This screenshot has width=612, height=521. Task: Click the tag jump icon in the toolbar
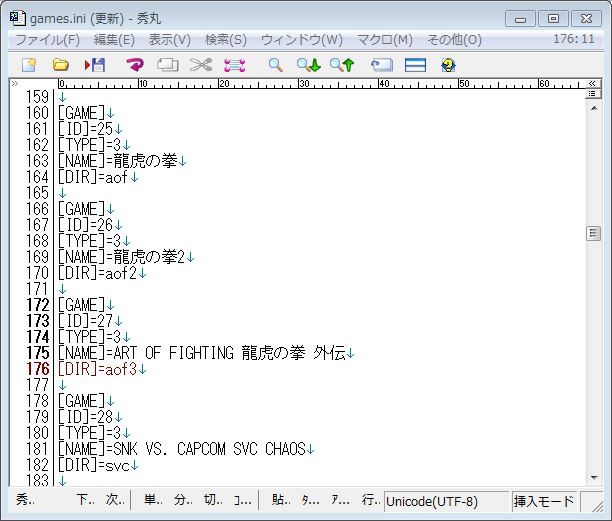[x=382, y=65]
